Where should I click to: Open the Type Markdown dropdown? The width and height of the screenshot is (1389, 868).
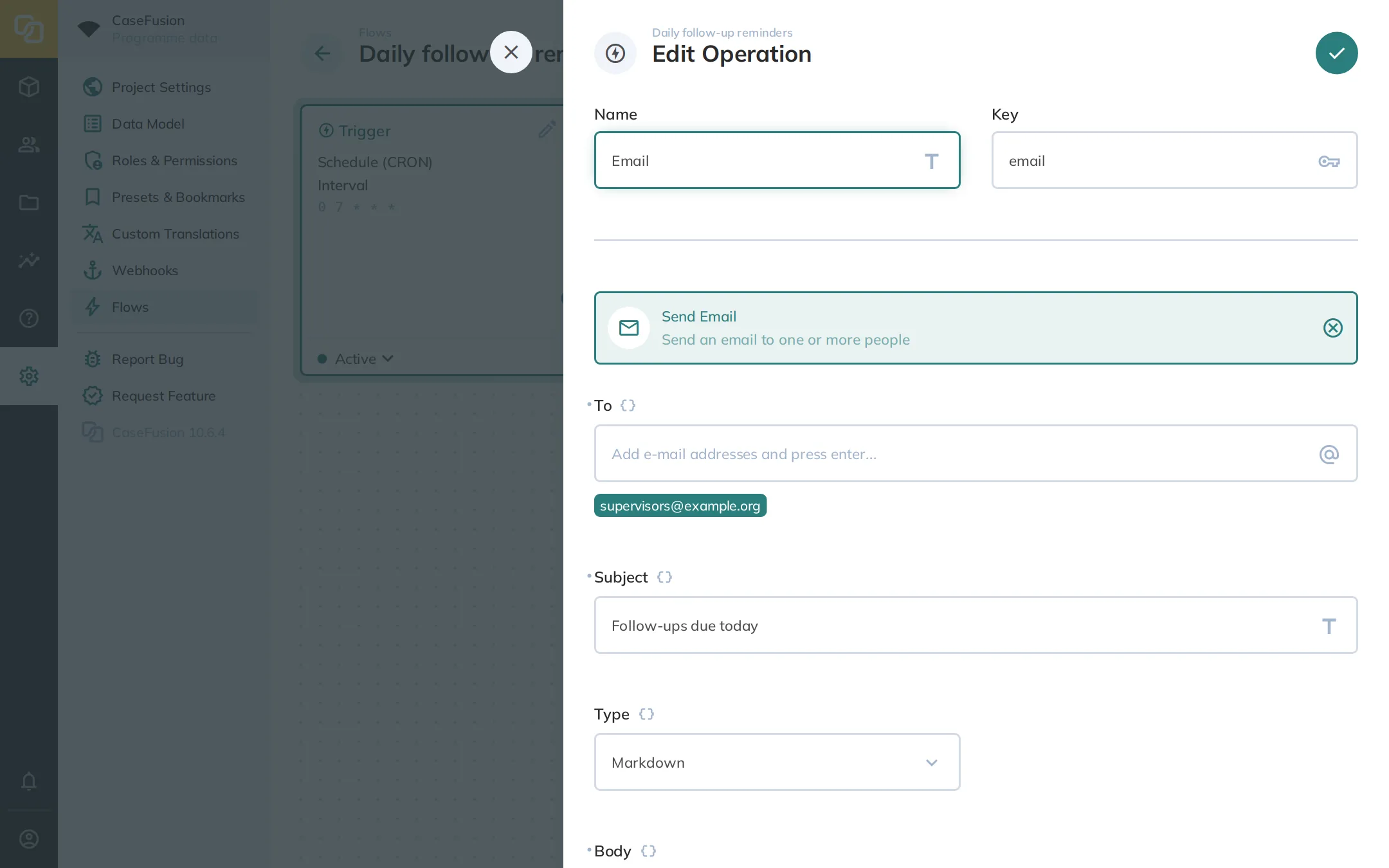coord(777,762)
